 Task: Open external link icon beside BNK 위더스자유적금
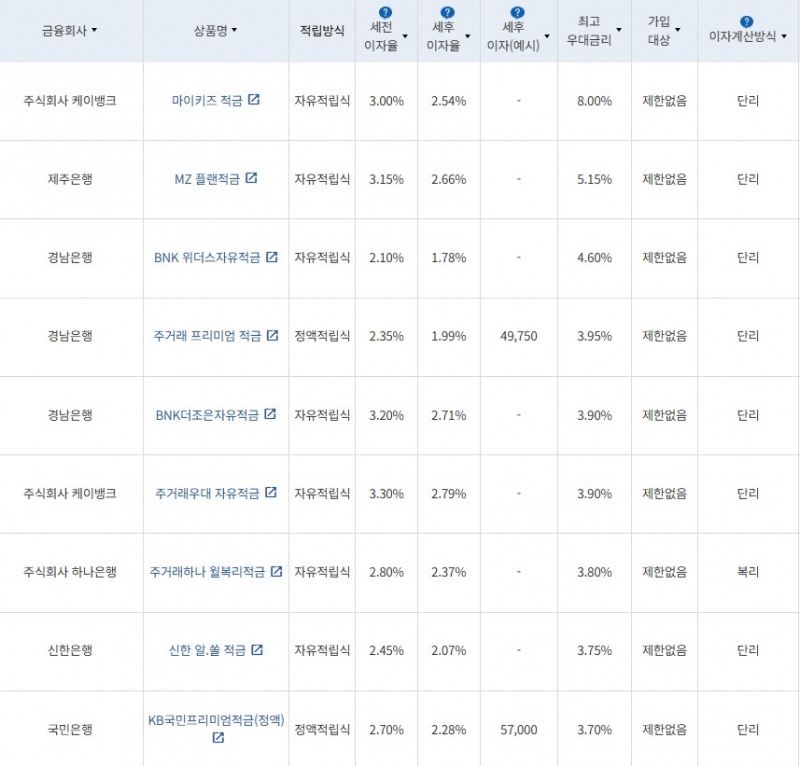[x=272, y=257]
